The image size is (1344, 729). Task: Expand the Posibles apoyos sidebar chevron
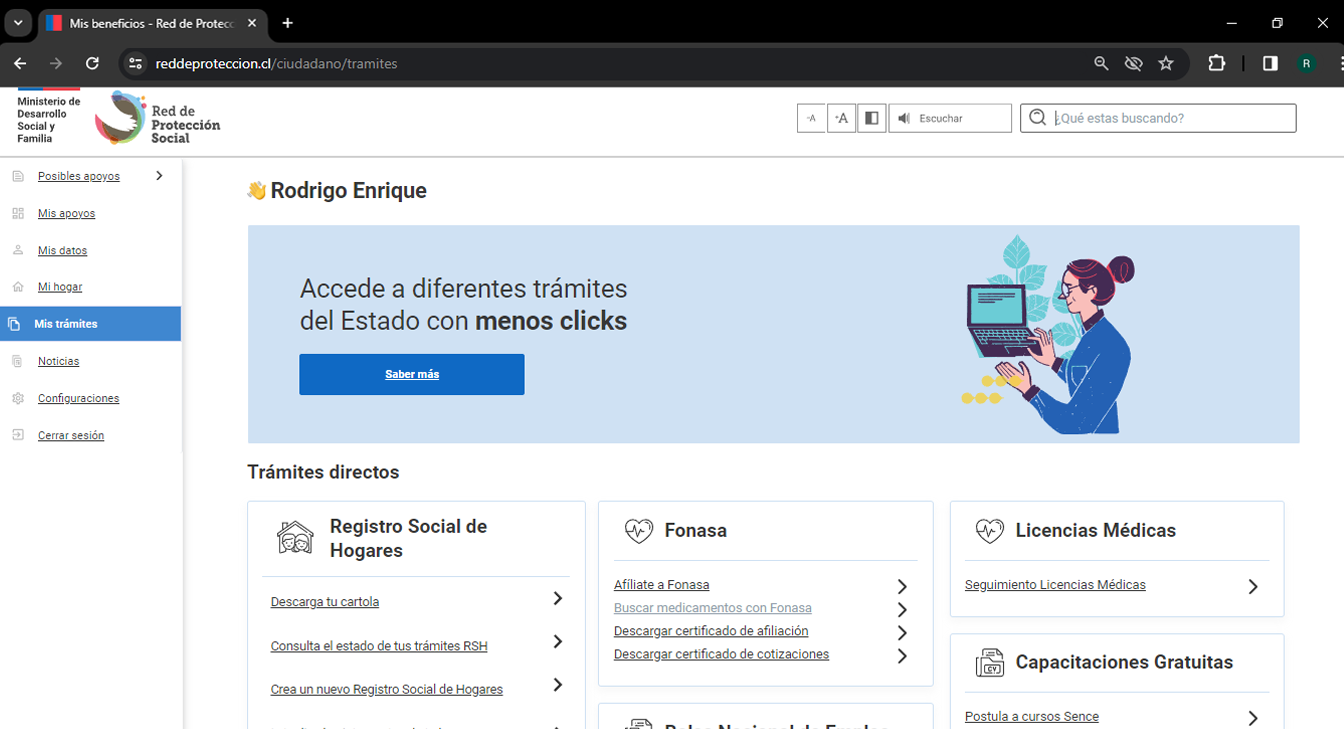click(159, 176)
